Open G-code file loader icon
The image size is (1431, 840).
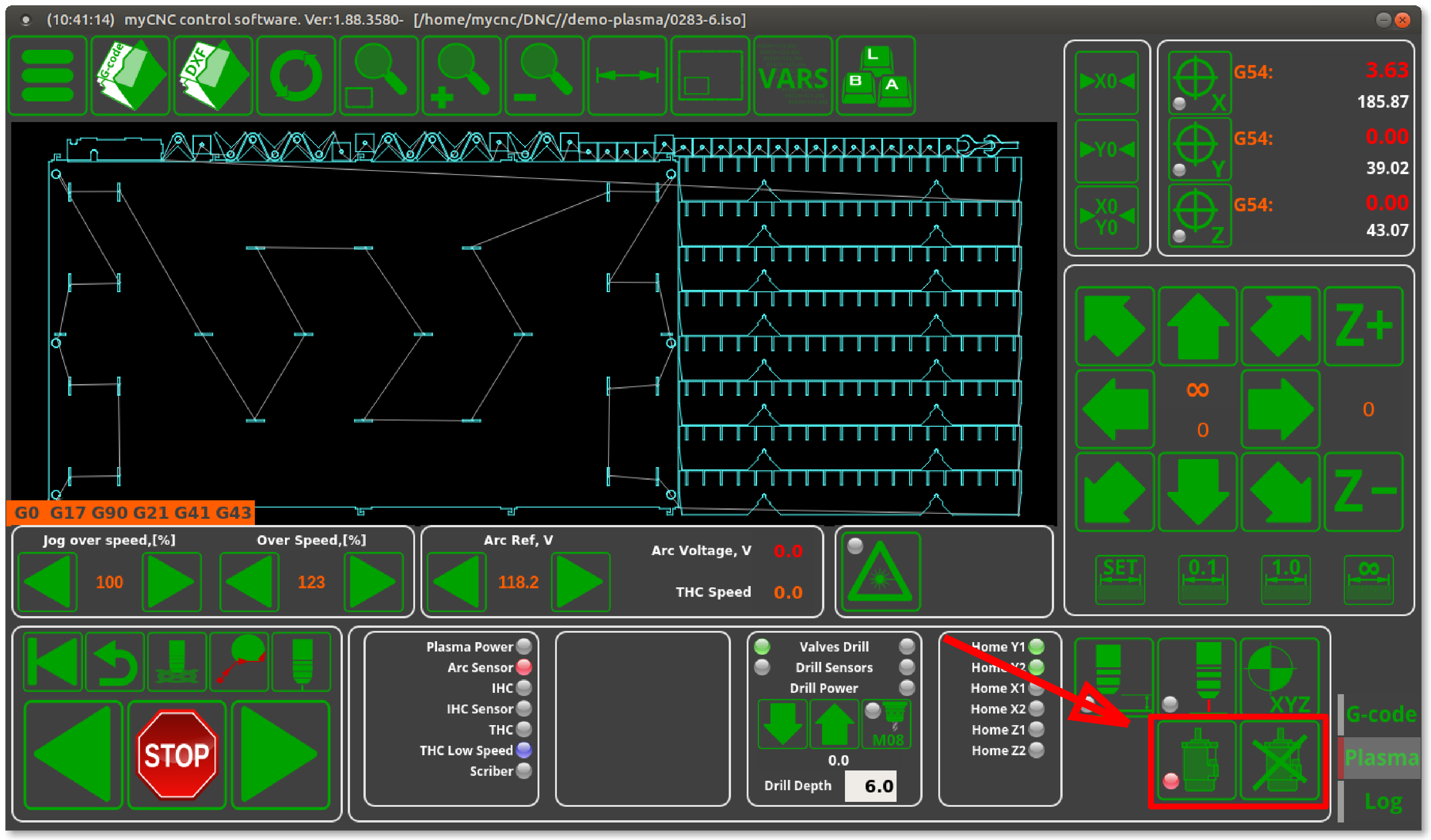point(131,75)
